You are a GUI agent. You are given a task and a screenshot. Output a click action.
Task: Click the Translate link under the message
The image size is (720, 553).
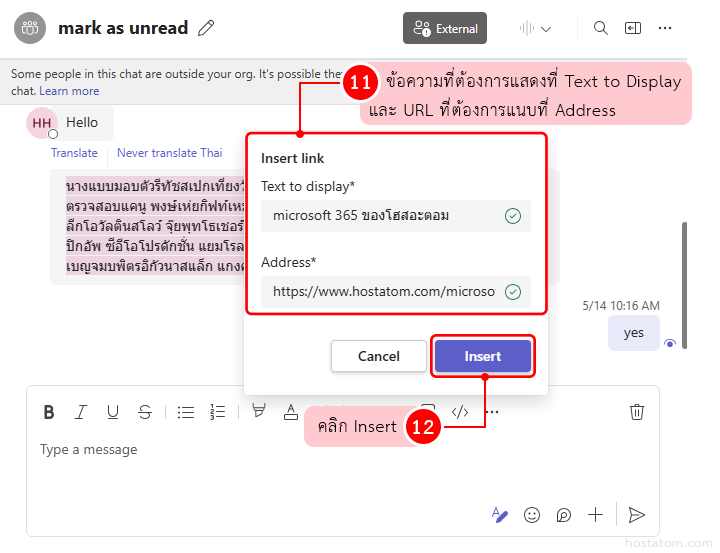[x=74, y=153]
